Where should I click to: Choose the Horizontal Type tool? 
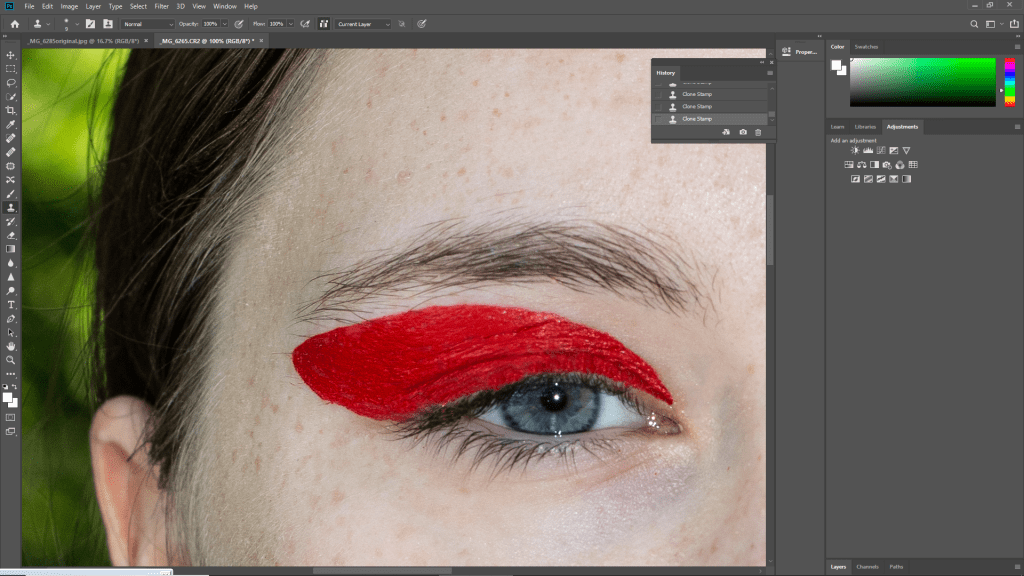click(11, 304)
